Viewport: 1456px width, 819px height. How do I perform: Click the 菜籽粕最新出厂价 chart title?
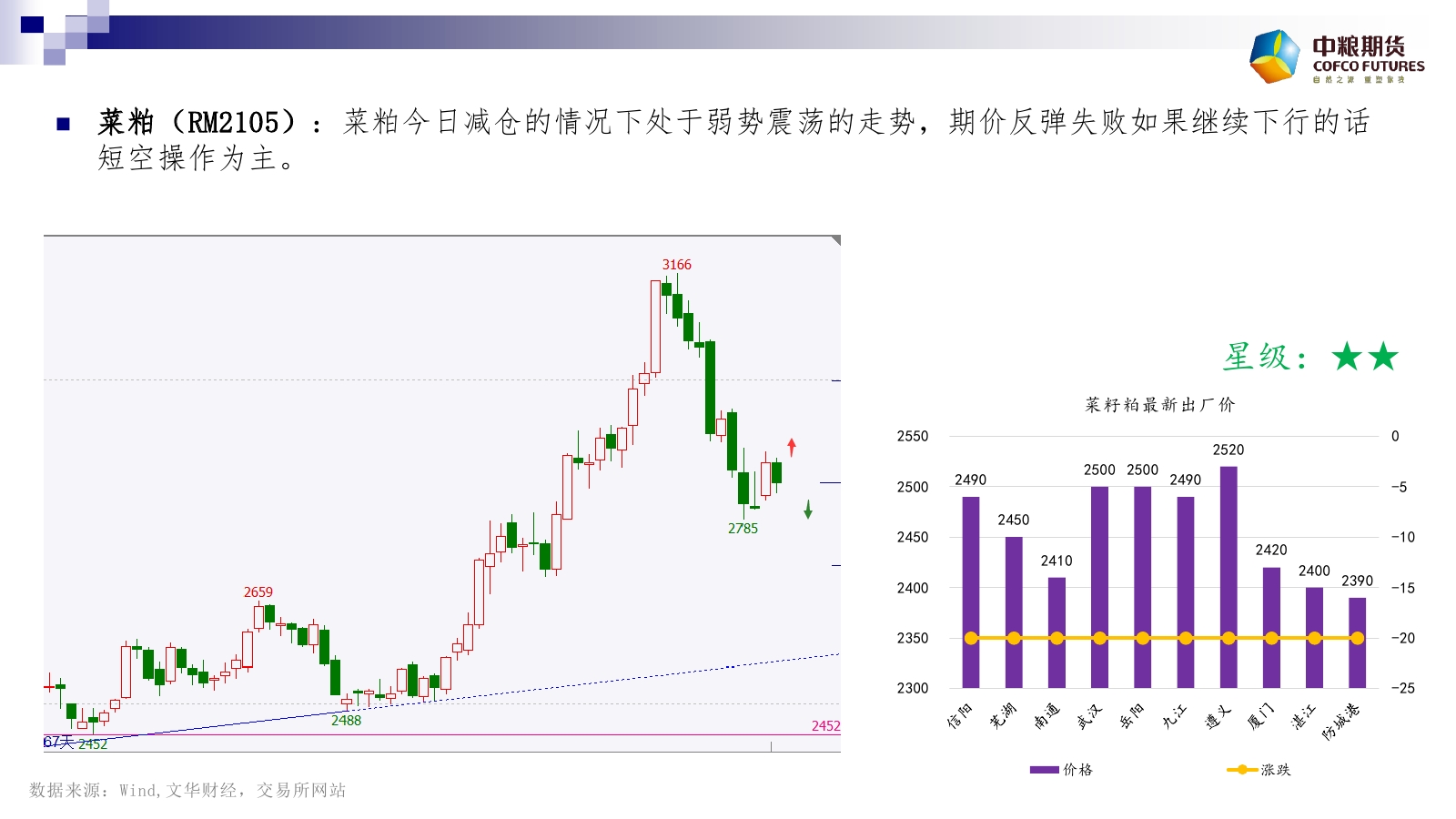(1159, 405)
